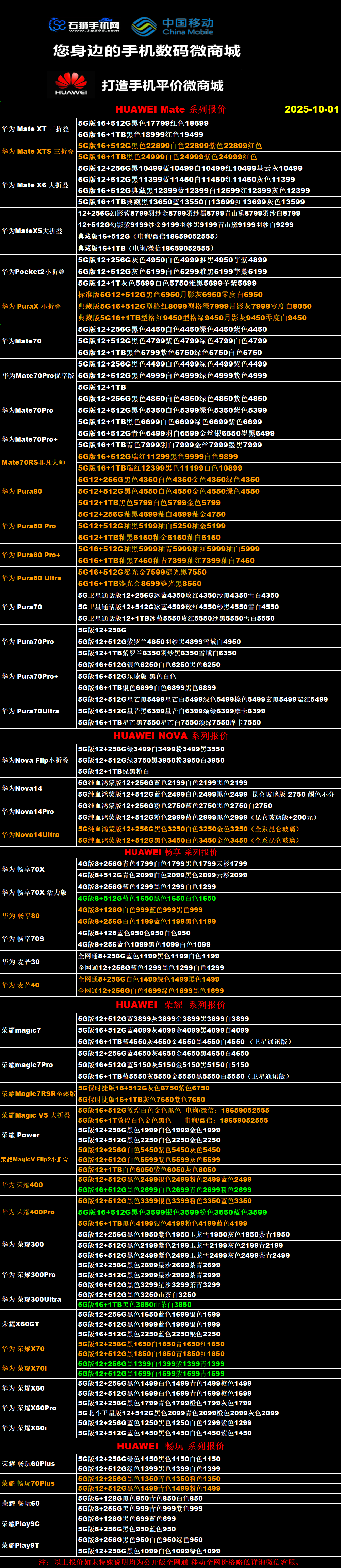Click the 2025-10-01 date label
Screen dimensions: 342x1568
click(x=311, y=109)
